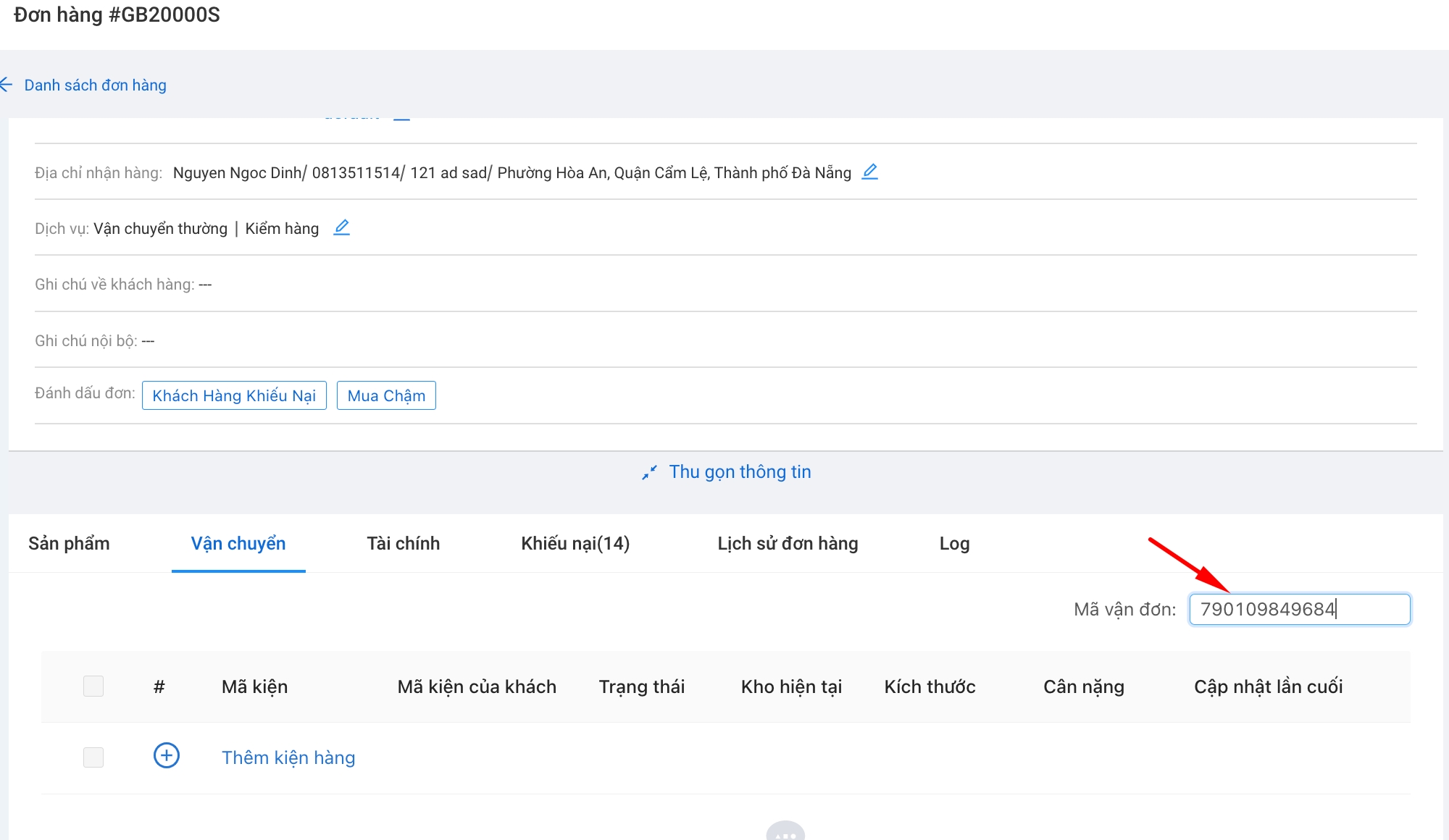This screenshot has width=1449, height=840.
Task: Click the Khách Hàng Khiếu Nại tag
Action: tap(234, 395)
